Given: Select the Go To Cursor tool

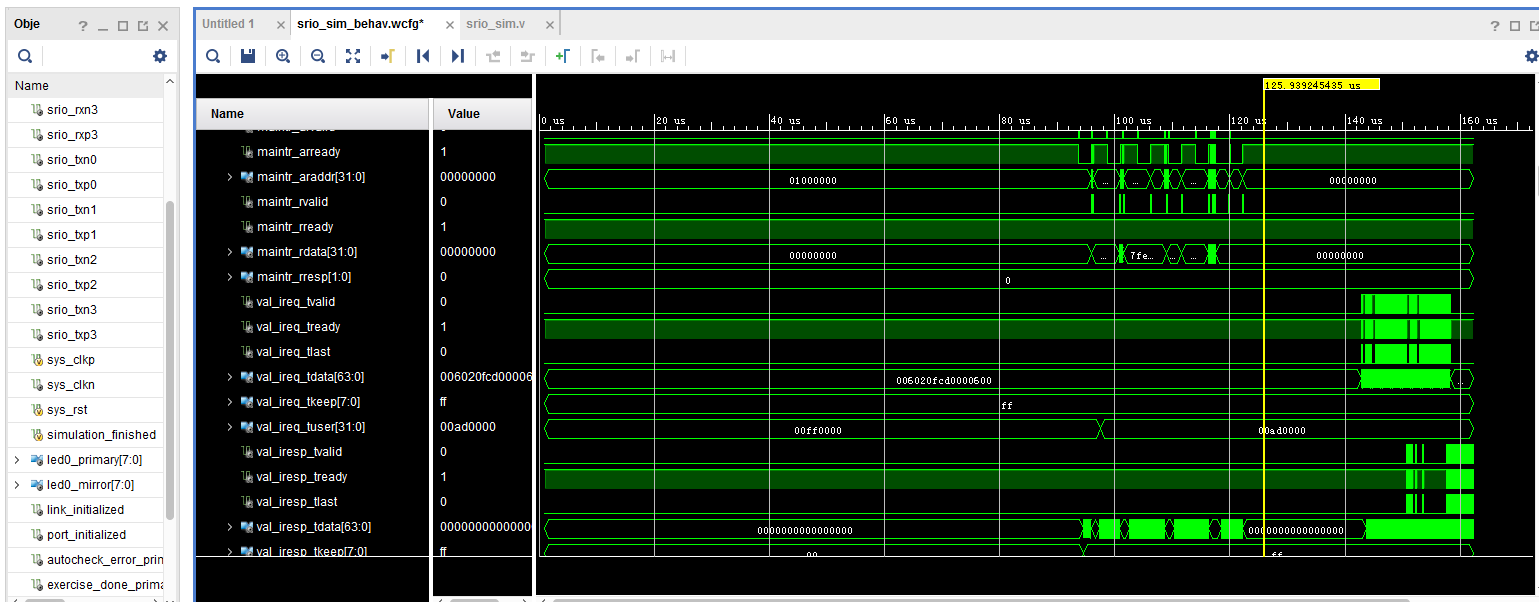Looking at the screenshot, I should [x=387, y=56].
